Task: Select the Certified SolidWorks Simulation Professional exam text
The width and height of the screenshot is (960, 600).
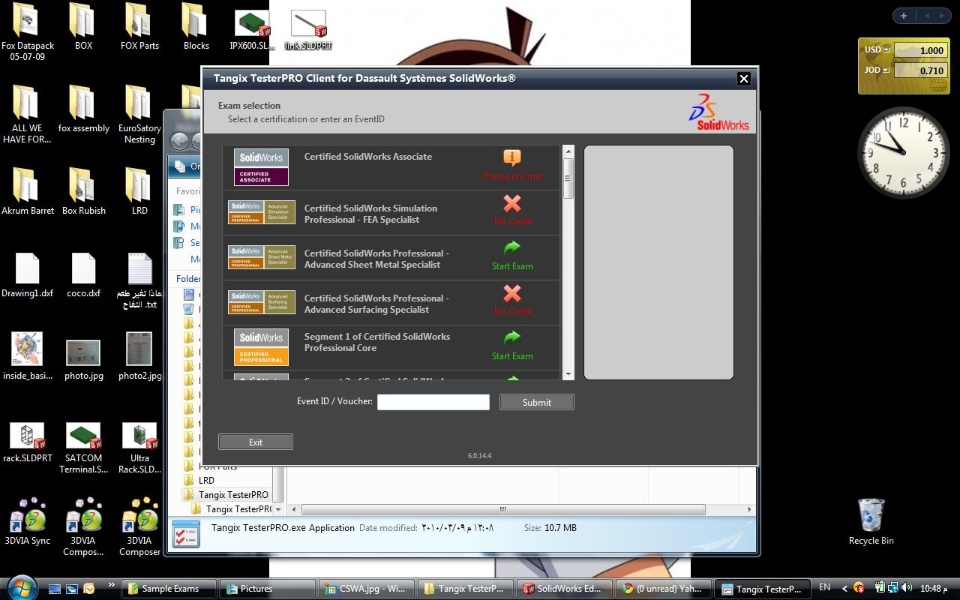Action: click(370, 214)
